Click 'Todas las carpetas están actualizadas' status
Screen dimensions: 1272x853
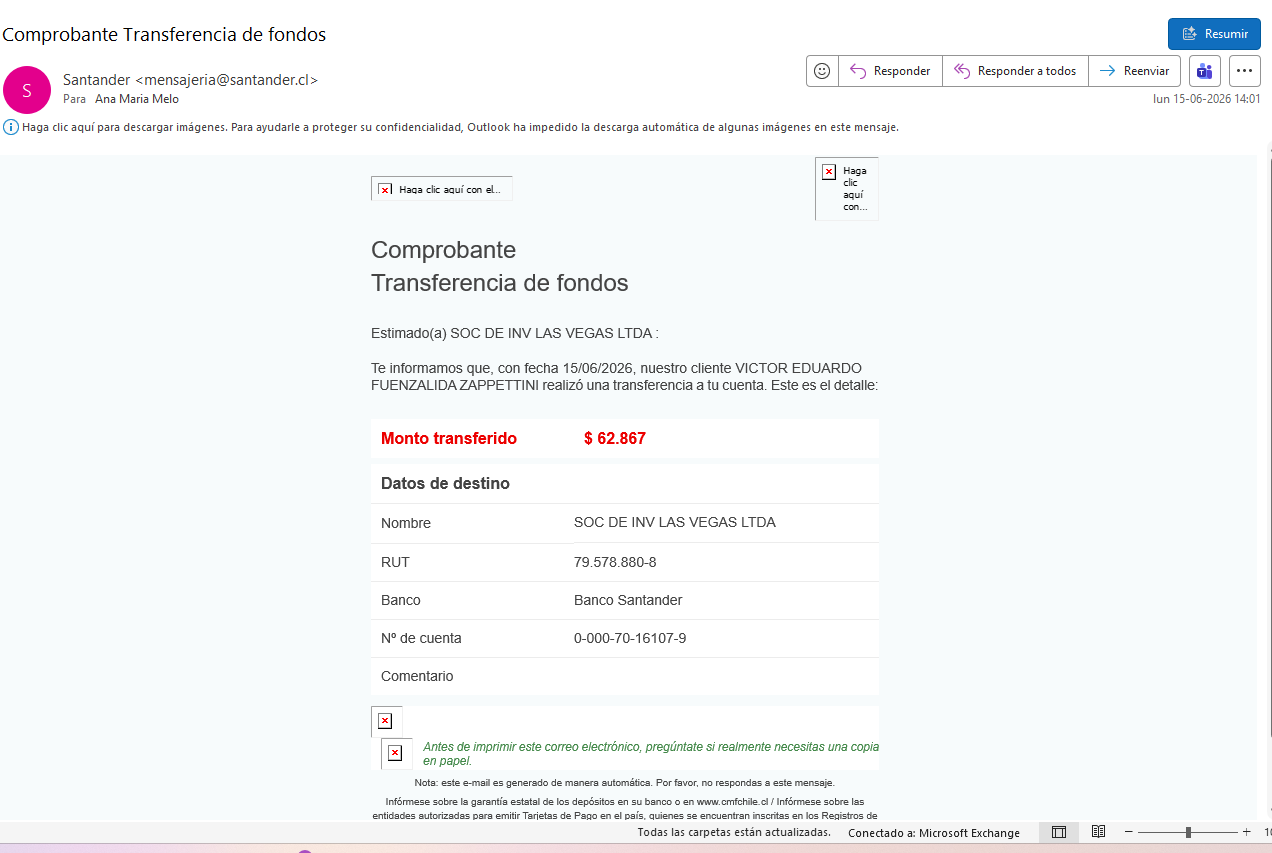point(734,832)
